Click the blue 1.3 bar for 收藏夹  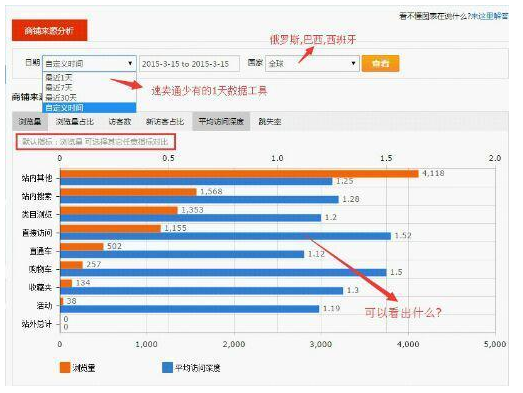(x=201, y=291)
